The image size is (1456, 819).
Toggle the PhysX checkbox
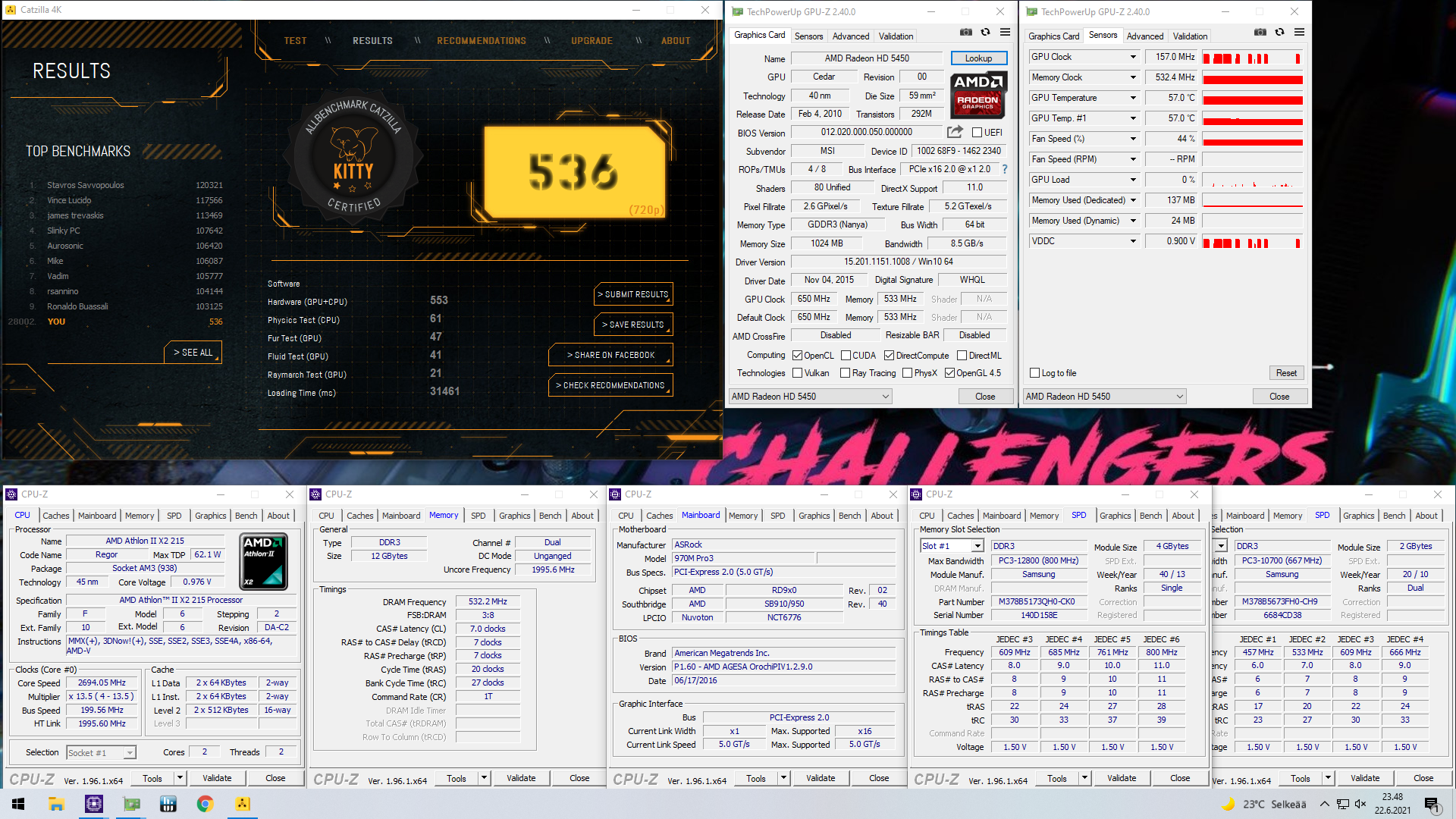(x=907, y=373)
